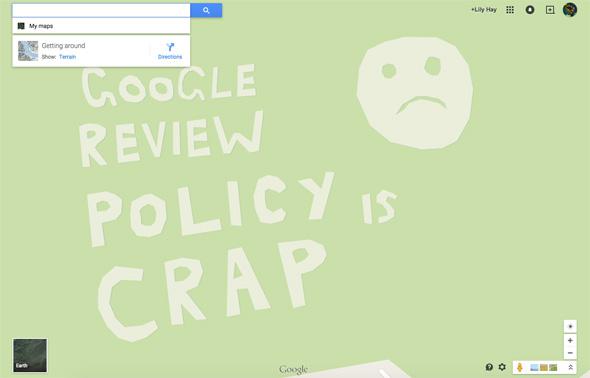Click the Getting around map thumbnail

28,51
